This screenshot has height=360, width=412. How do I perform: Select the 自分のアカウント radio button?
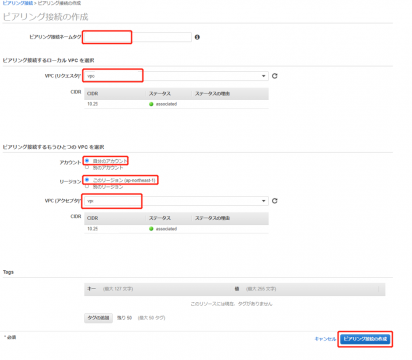click(87, 161)
